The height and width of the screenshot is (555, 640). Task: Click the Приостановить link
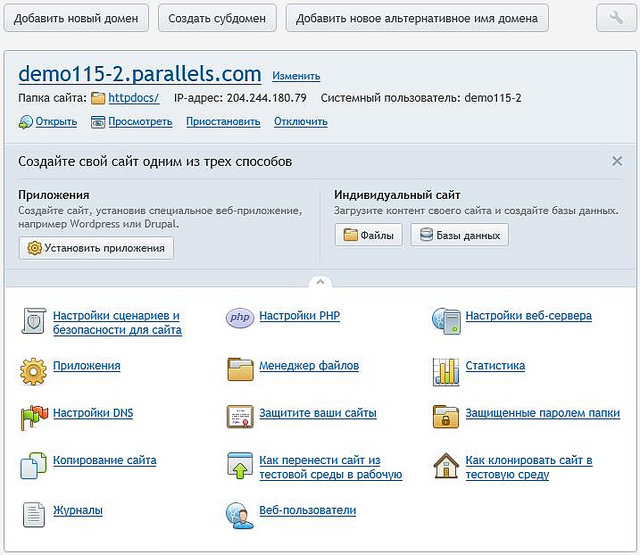coord(223,122)
